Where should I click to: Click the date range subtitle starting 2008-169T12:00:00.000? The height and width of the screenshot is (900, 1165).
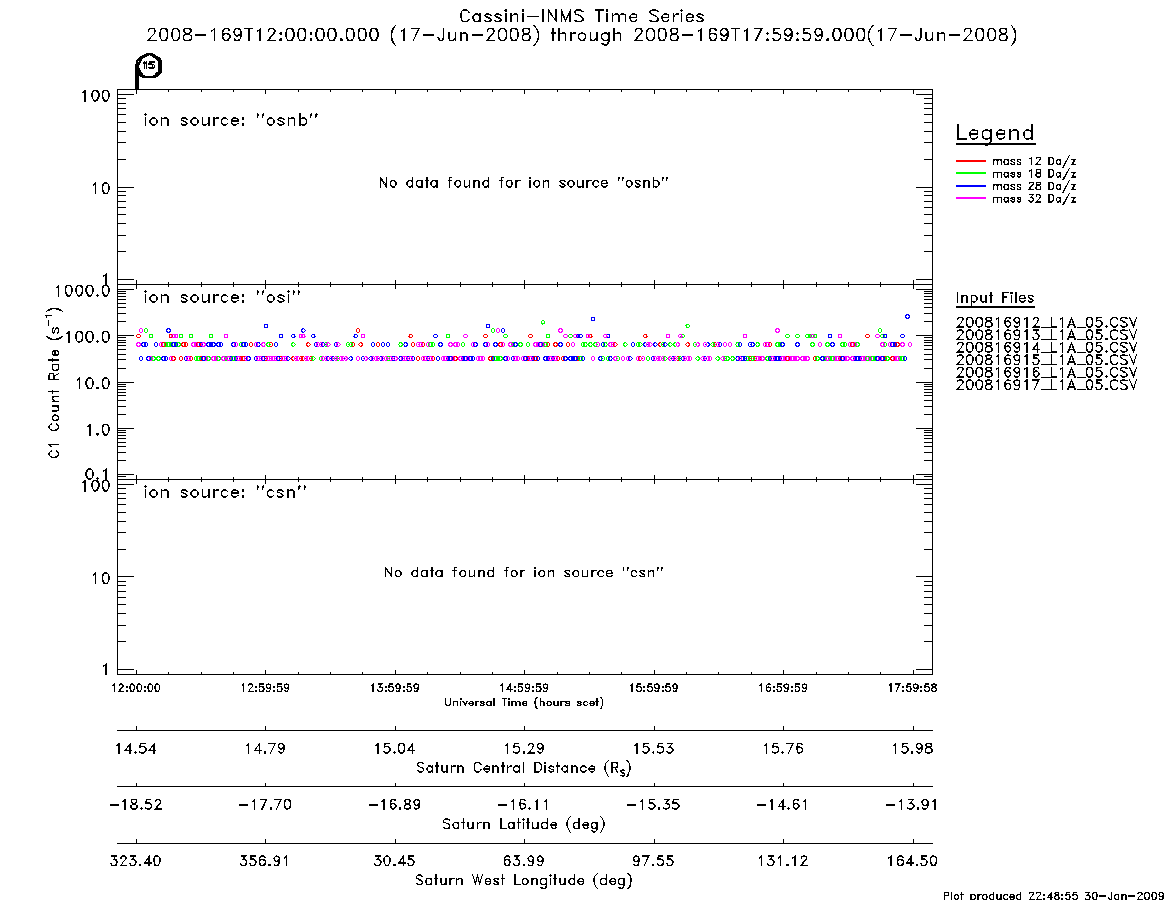click(582, 35)
